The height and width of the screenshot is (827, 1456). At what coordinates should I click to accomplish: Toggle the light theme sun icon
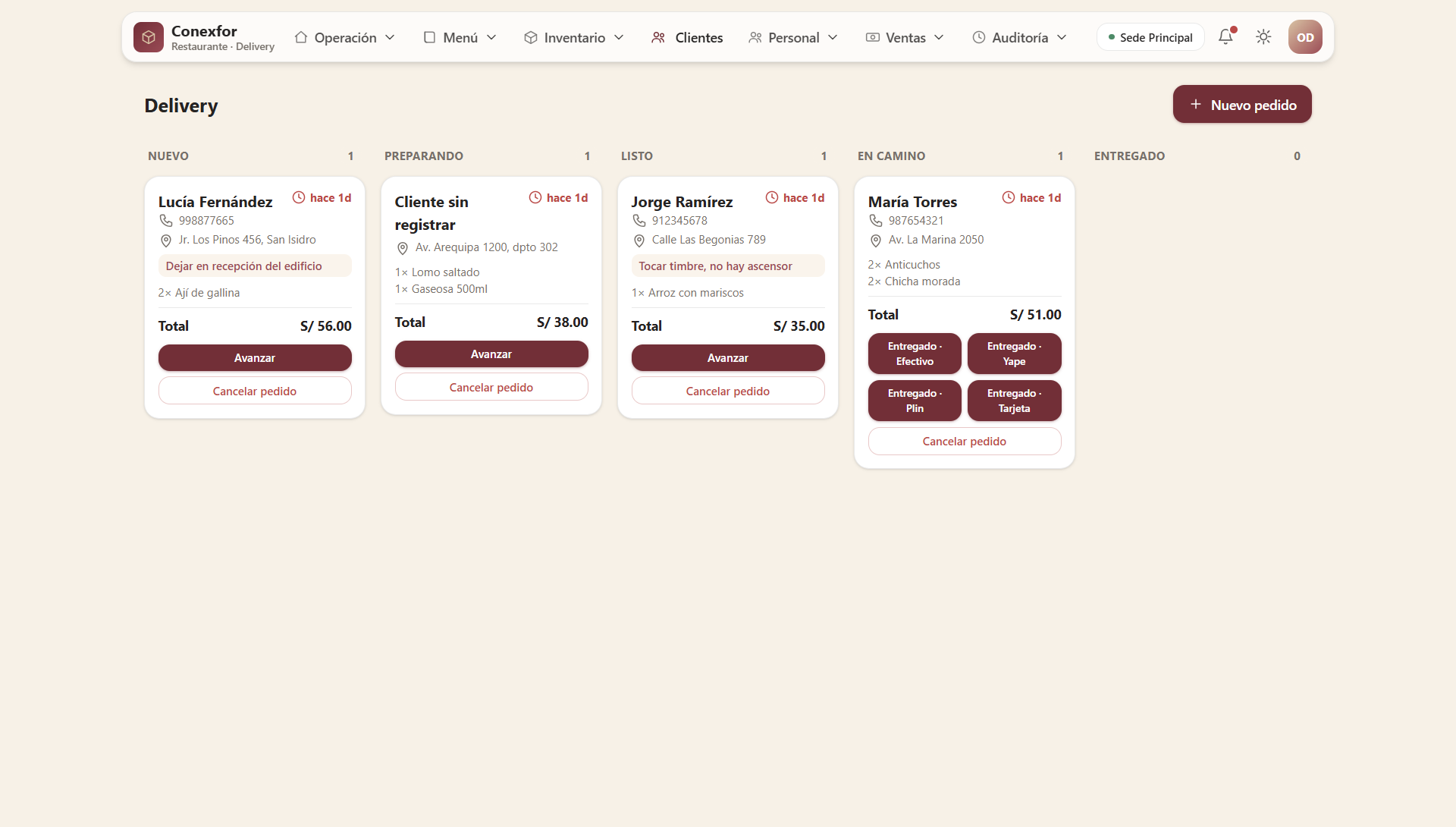pos(1263,37)
